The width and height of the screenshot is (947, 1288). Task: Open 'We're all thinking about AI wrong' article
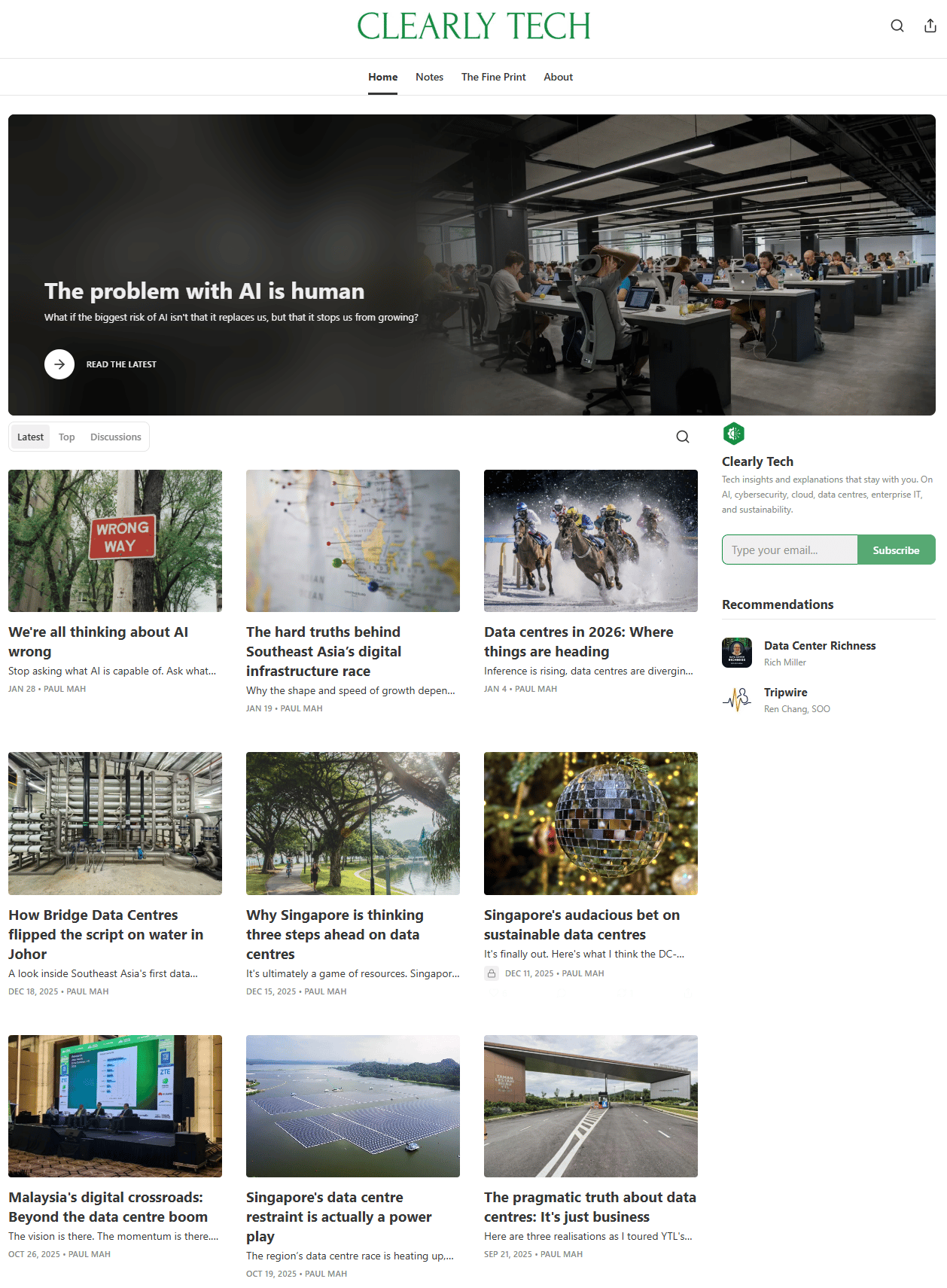click(x=99, y=641)
